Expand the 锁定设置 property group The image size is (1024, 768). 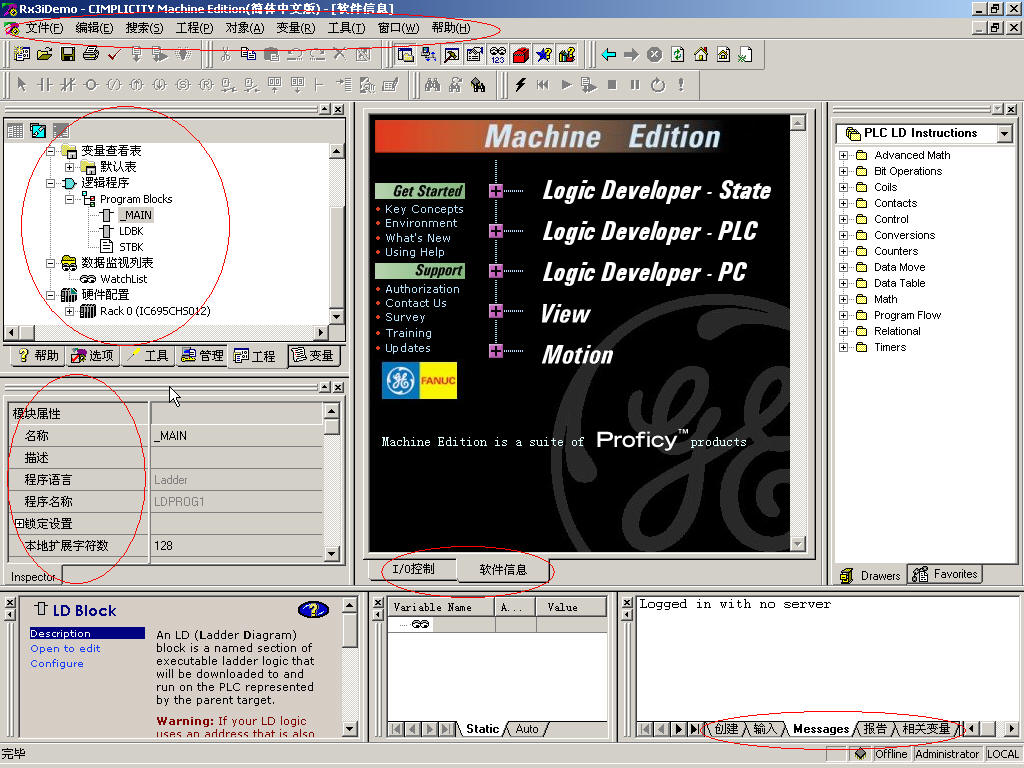point(19,524)
